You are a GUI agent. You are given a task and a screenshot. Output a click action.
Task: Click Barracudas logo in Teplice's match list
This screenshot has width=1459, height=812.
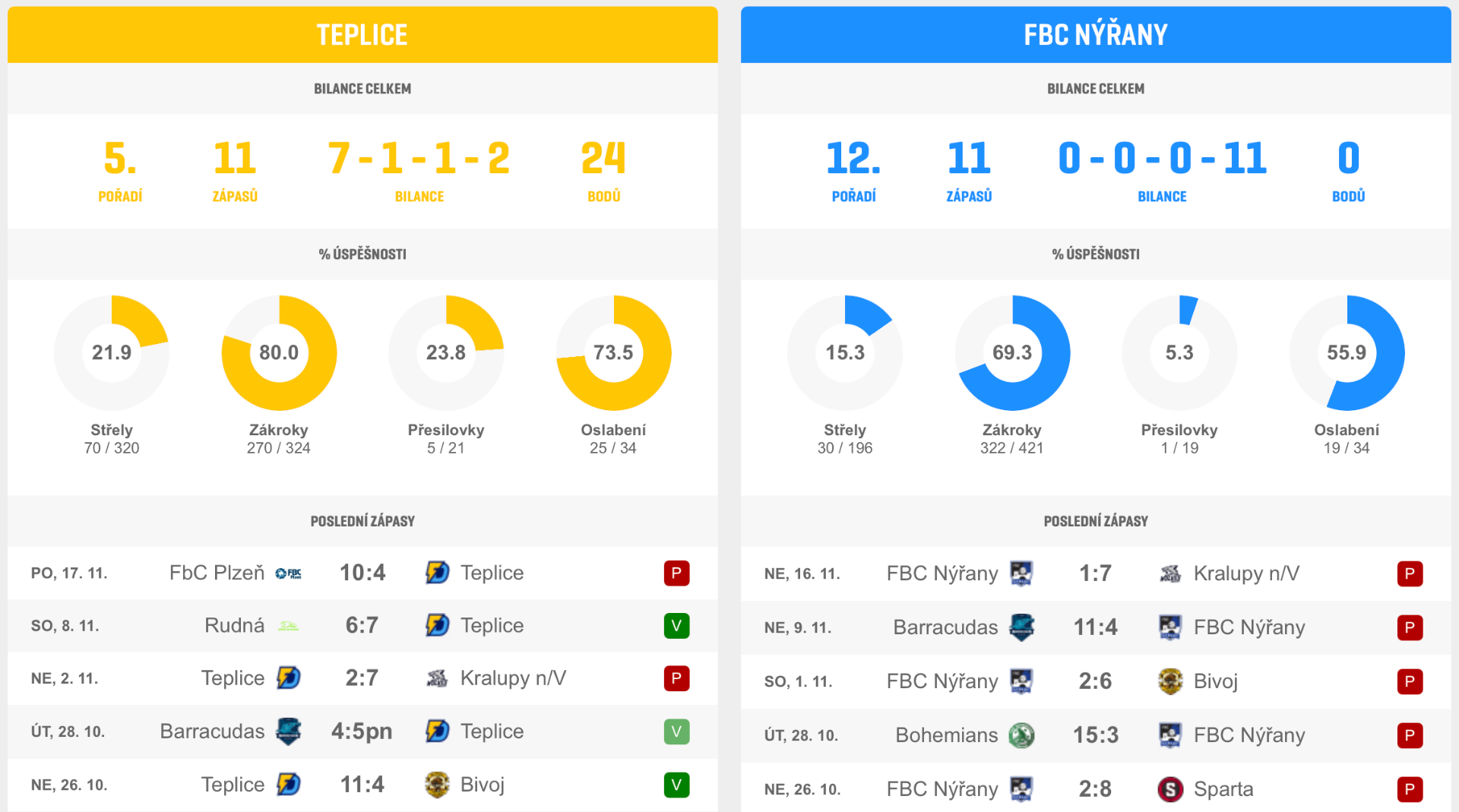[289, 731]
